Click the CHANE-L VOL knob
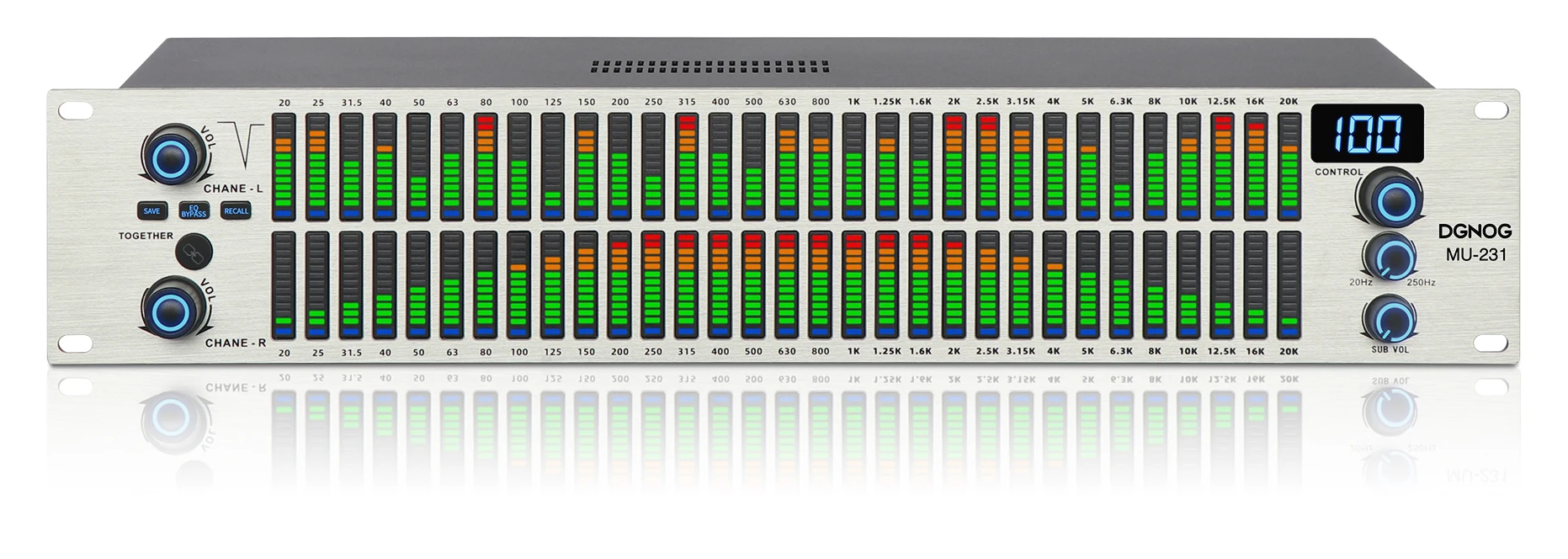This screenshot has height=559, width=1568. point(172,156)
